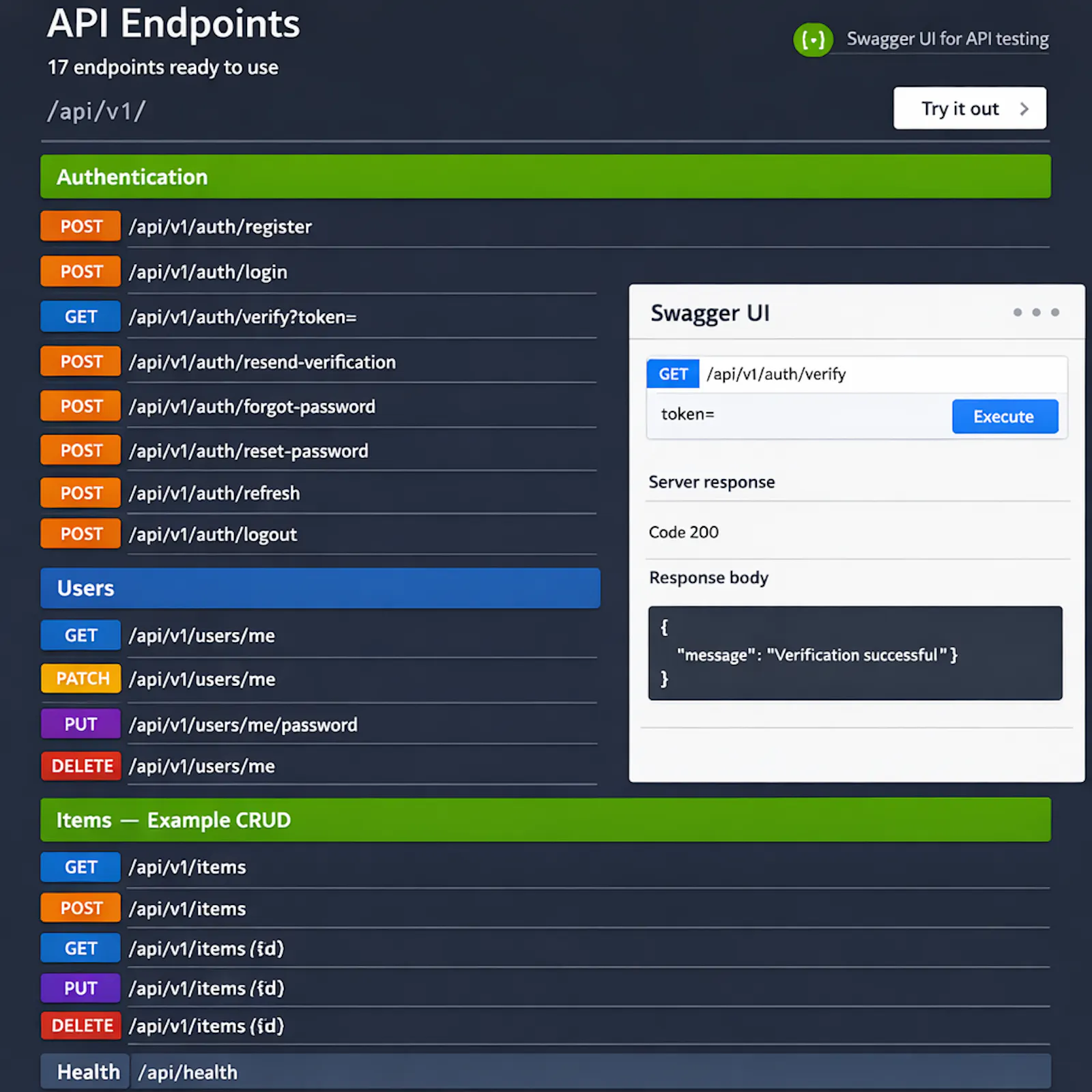The image size is (1092, 1092).
Task: Open the /api/v1/auth/register endpoint path
Action: [220, 227]
